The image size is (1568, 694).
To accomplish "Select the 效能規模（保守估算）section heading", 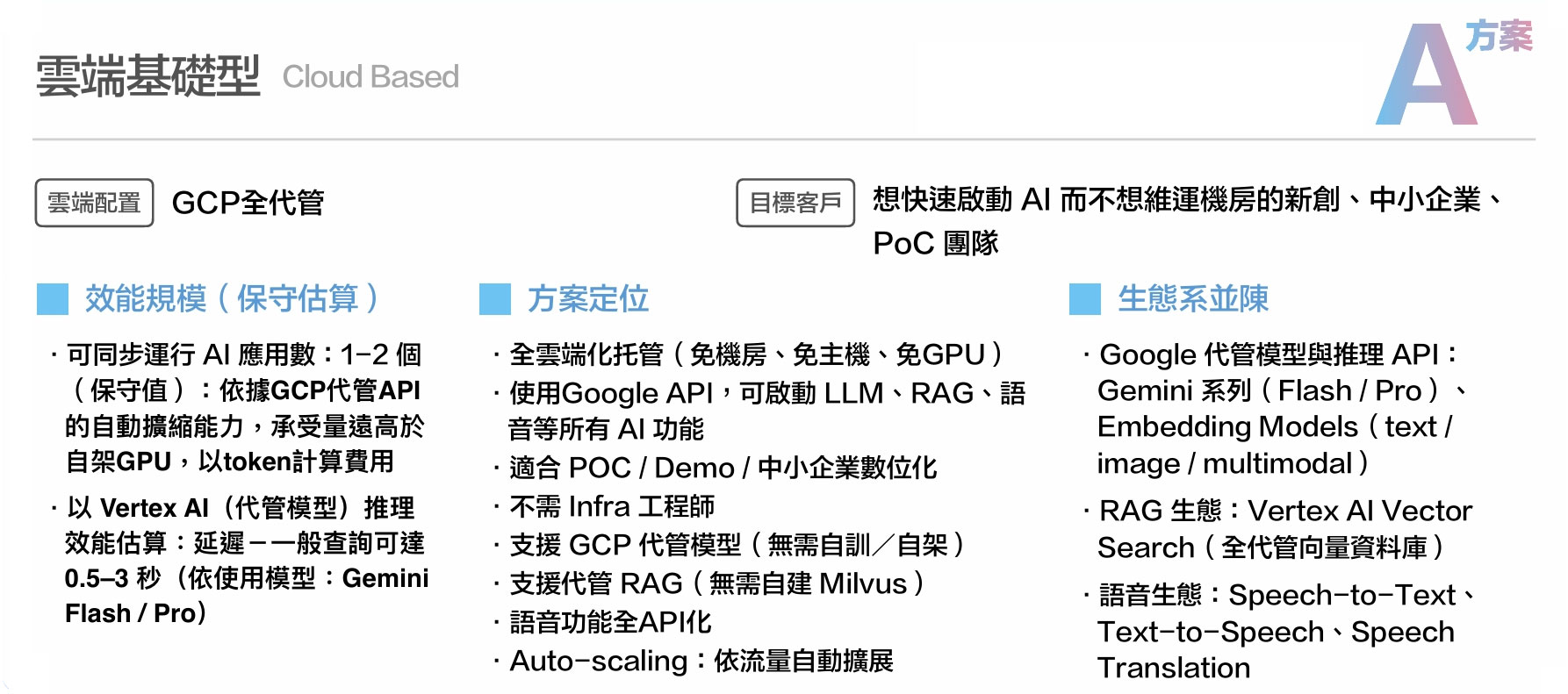I will coord(232,299).
